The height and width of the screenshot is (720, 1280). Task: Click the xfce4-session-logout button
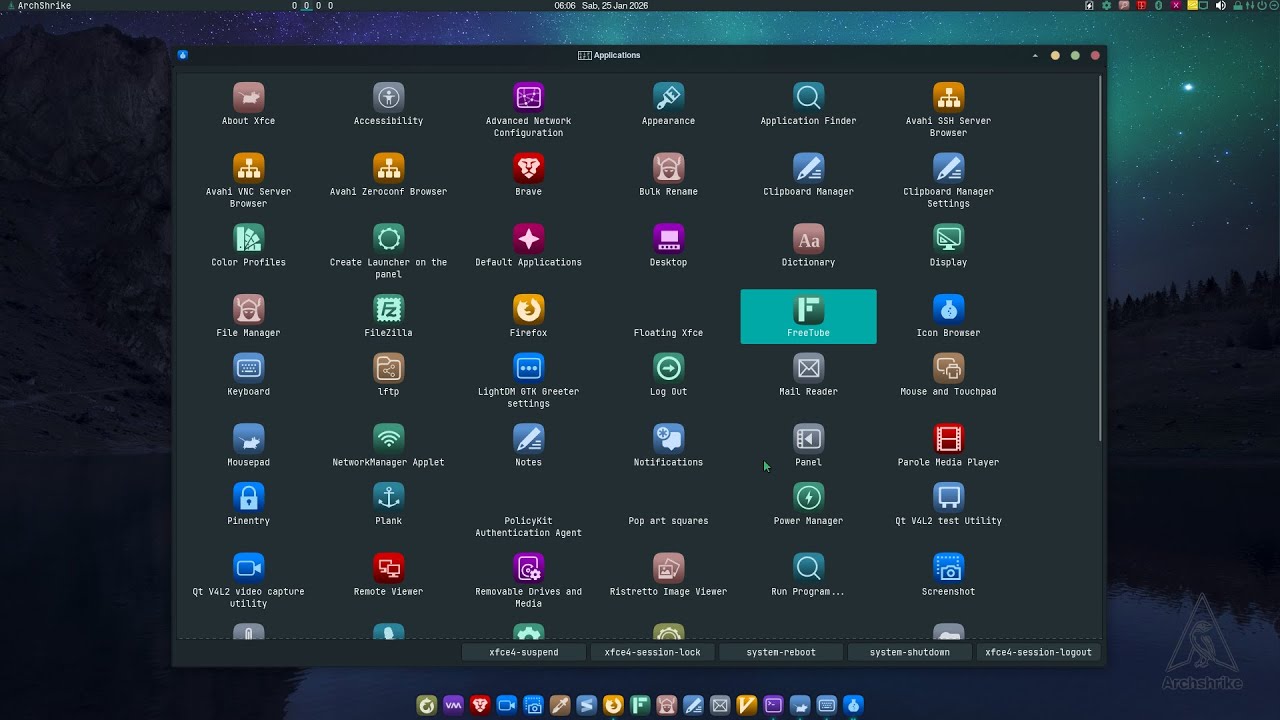pos(1038,652)
